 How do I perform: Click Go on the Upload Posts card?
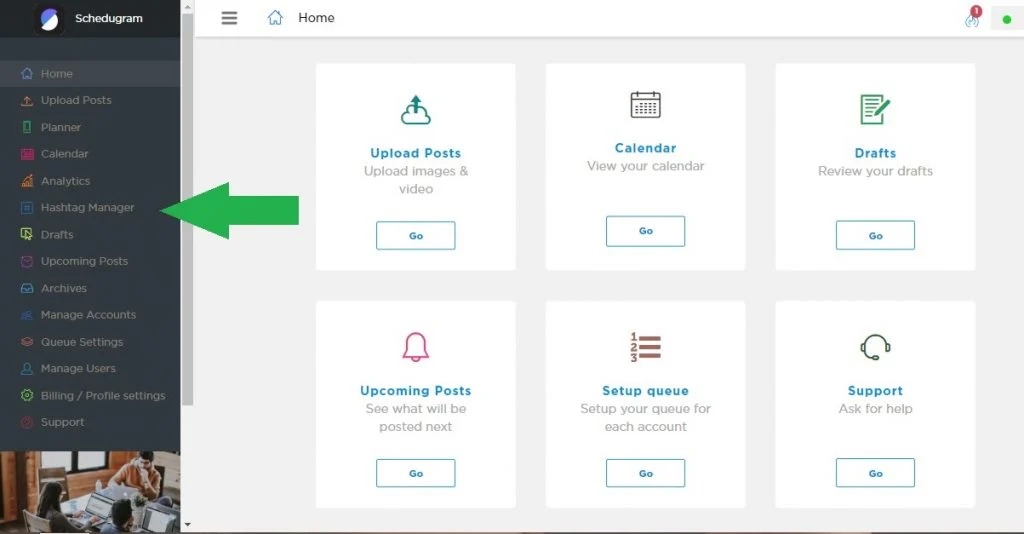click(415, 236)
